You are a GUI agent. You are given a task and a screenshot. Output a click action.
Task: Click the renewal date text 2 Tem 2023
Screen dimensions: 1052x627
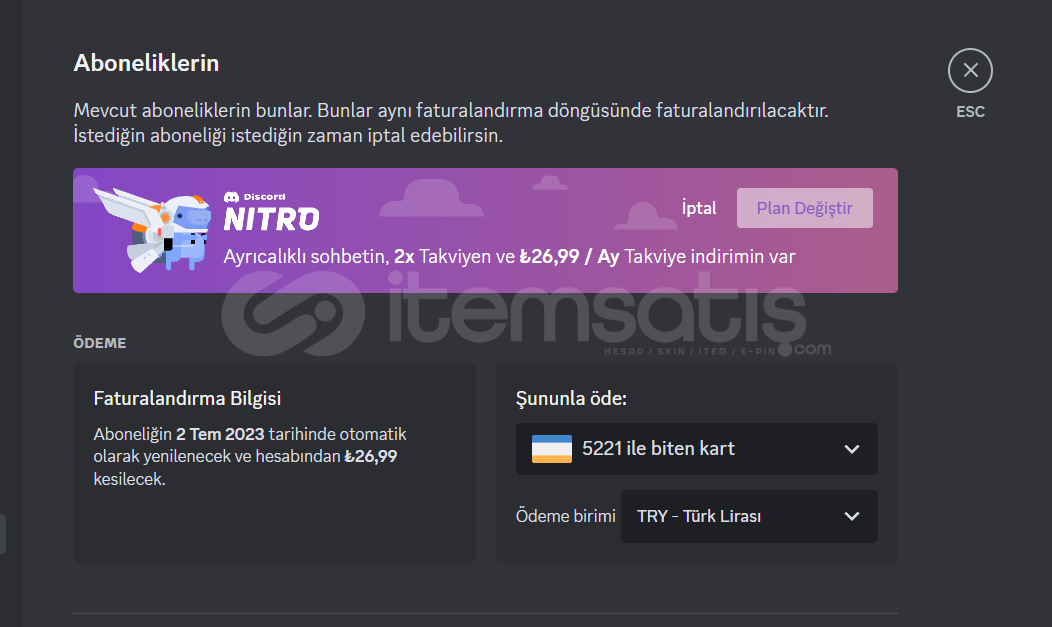[x=220, y=434]
